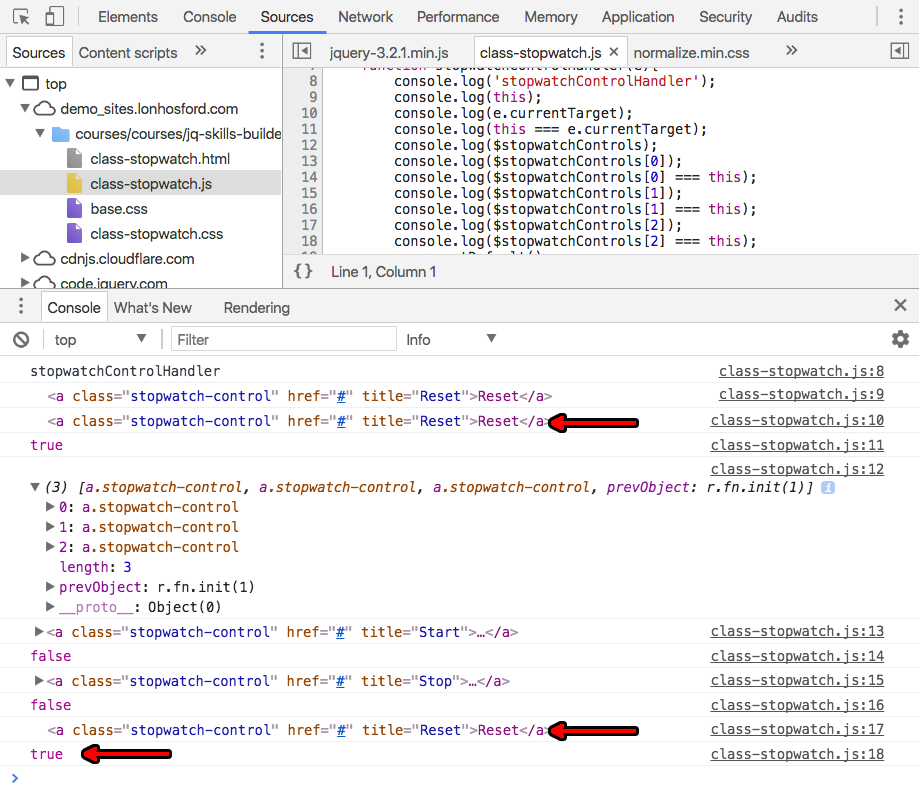
Task: Pretty print the source with braces icon
Action: click(303, 271)
